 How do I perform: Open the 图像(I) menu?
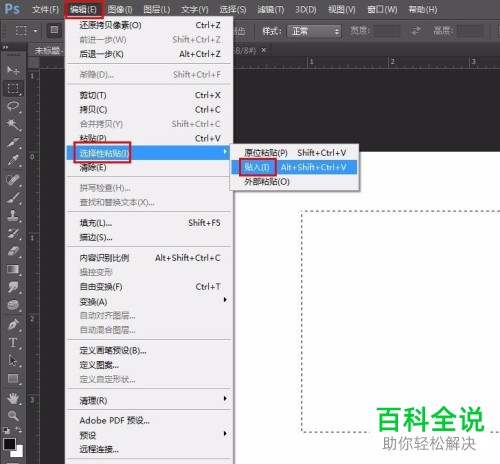pos(120,9)
